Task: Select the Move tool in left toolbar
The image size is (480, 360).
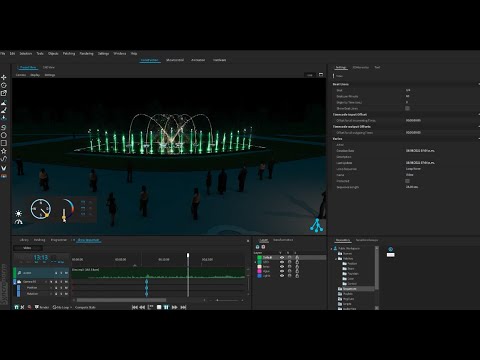Action: click(4, 77)
